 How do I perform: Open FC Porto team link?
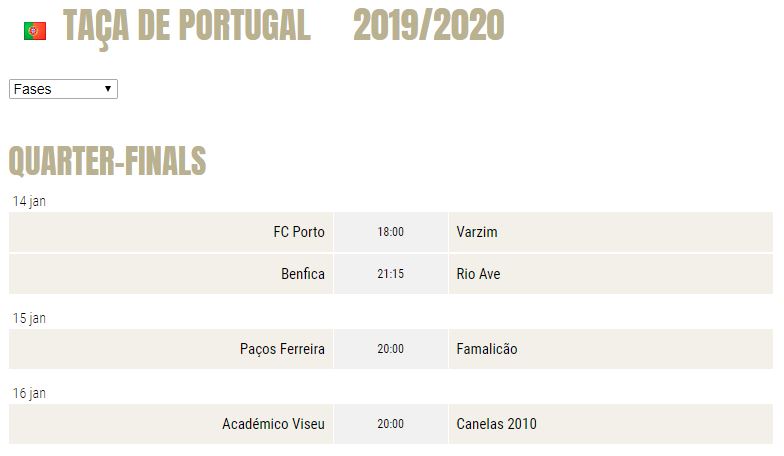click(299, 232)
